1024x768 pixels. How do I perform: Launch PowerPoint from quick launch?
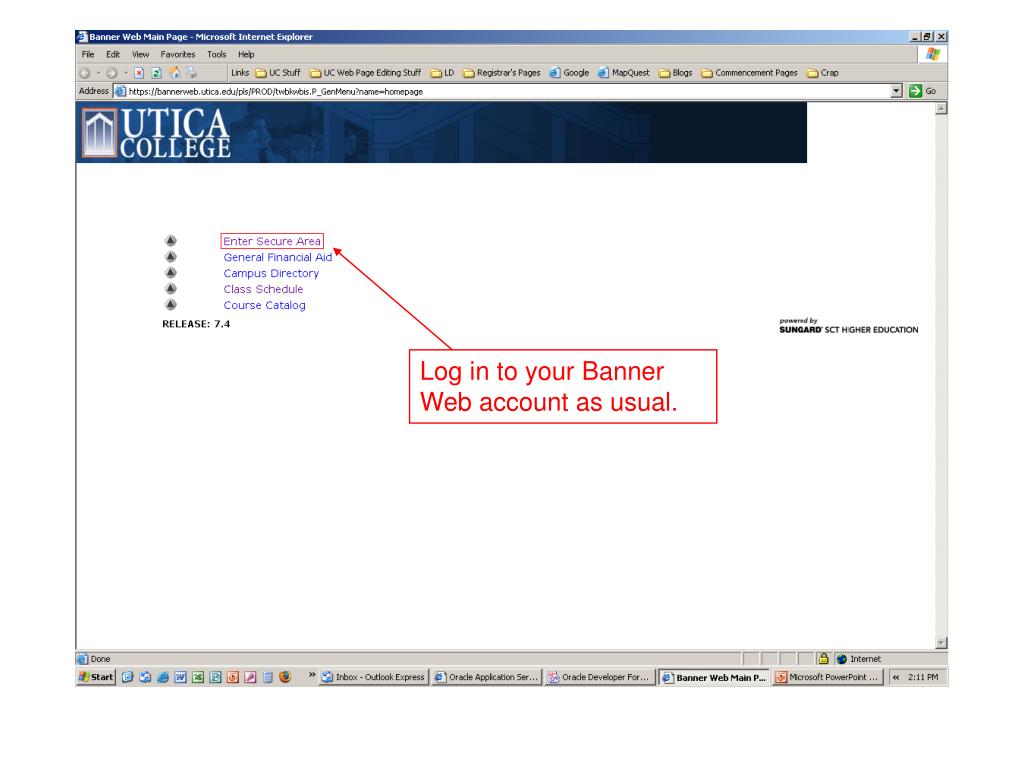point(232,677)
